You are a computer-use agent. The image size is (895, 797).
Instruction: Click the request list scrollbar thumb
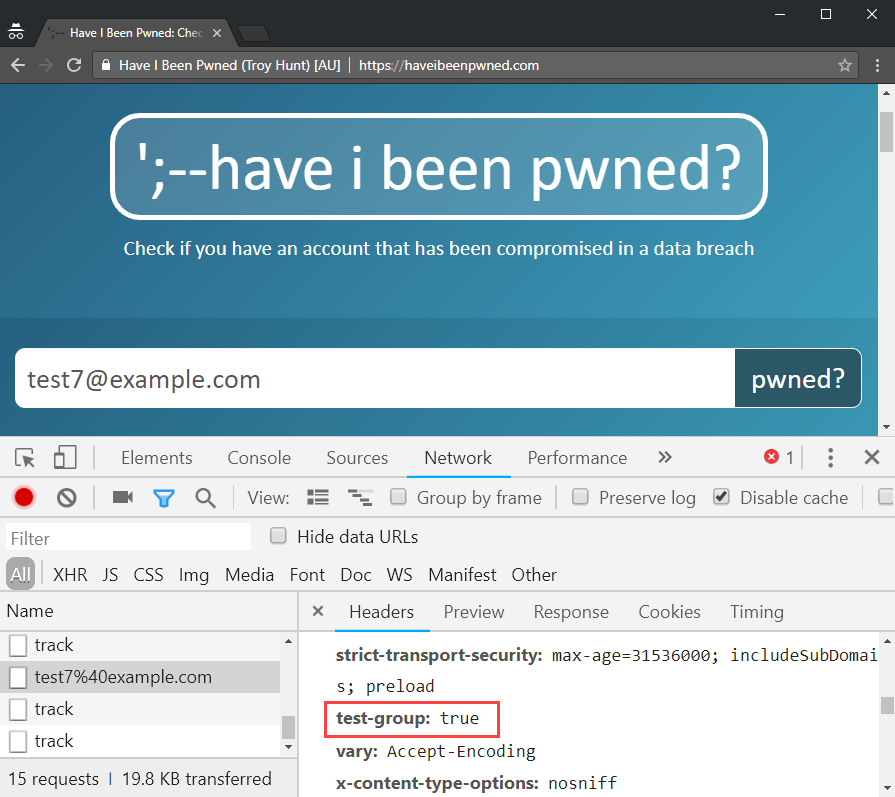[x=289, y=727]
